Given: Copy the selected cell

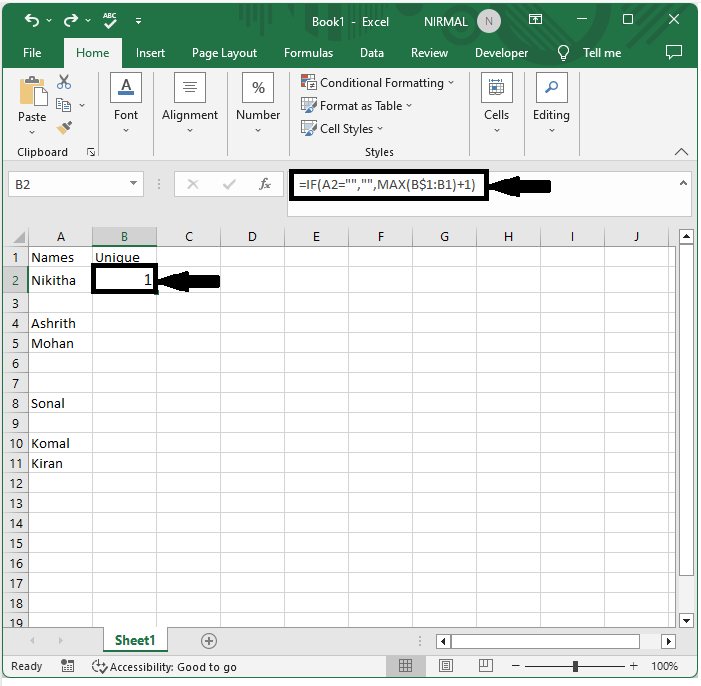Looking at the screenshot, I should point(63,105).
